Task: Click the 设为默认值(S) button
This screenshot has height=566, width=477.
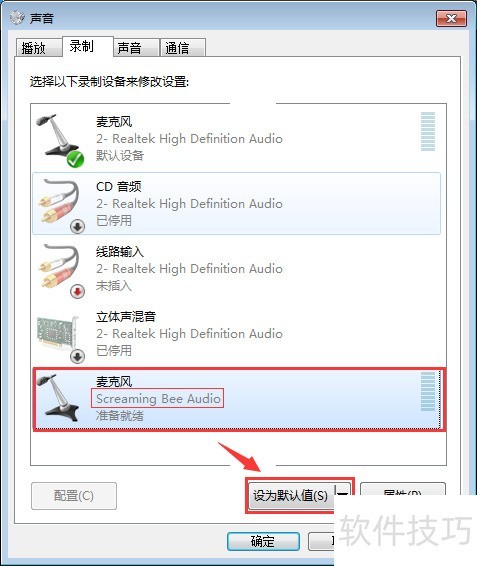Action: tap(292, 495)
